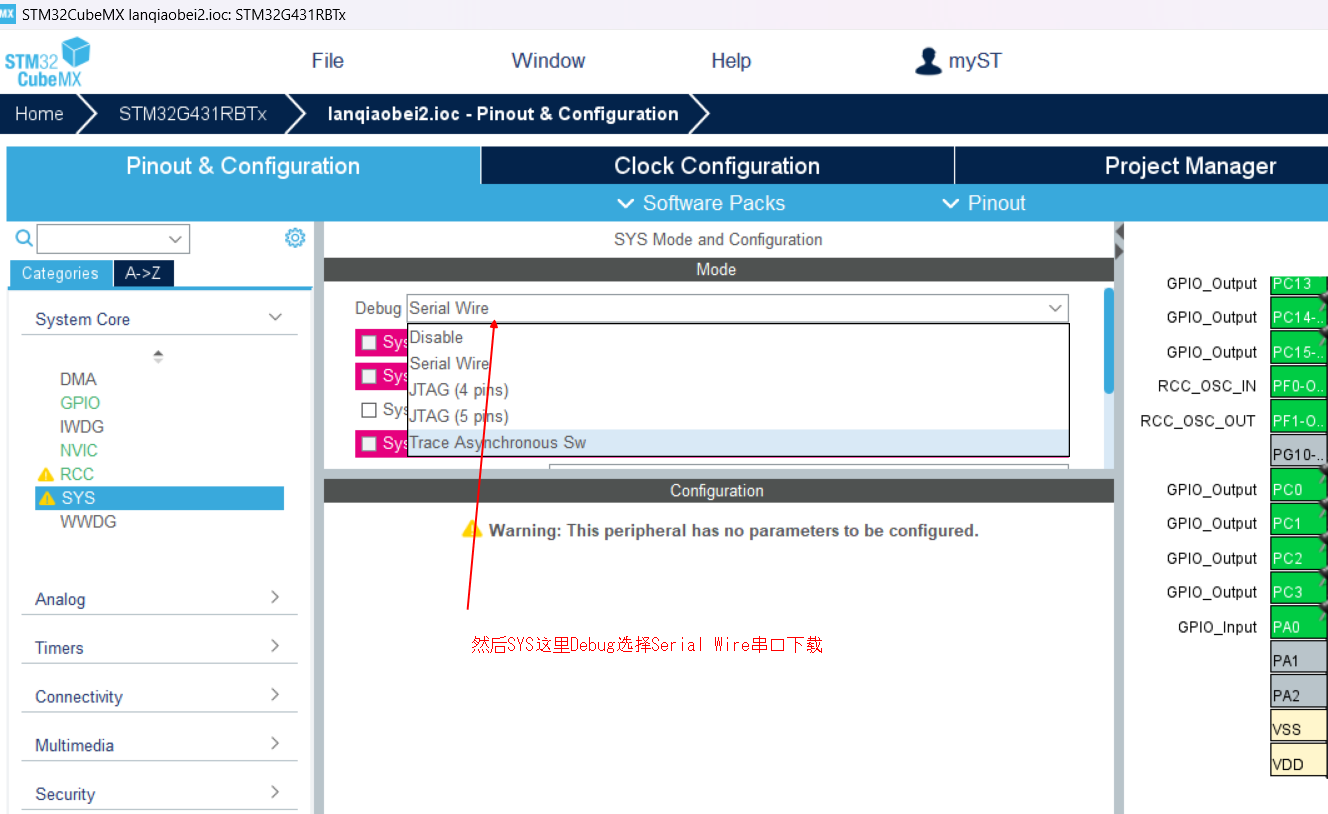Click the small sort arrows under System Core

pyautogui.click(x=158, y=356)
